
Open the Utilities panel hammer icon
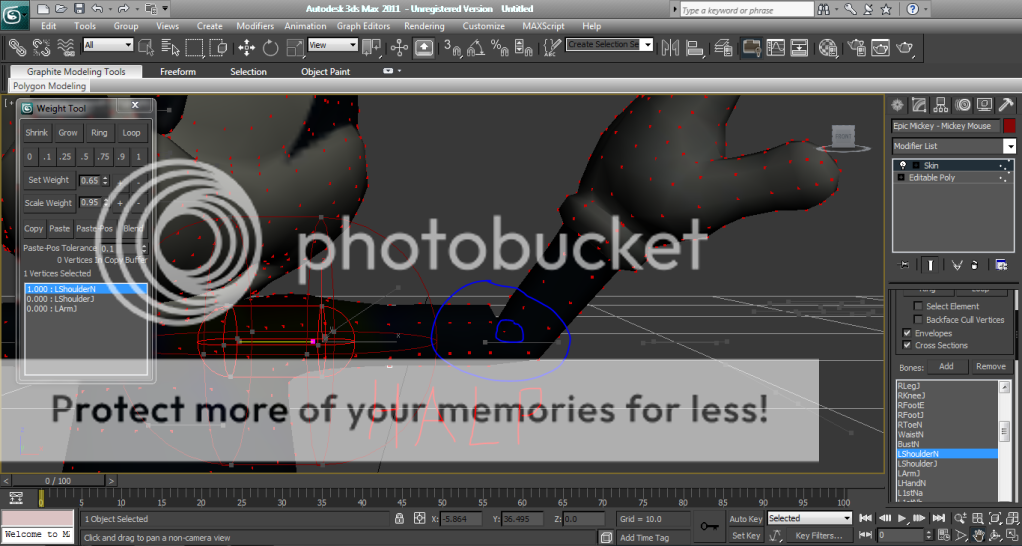tap(1006, 105)
